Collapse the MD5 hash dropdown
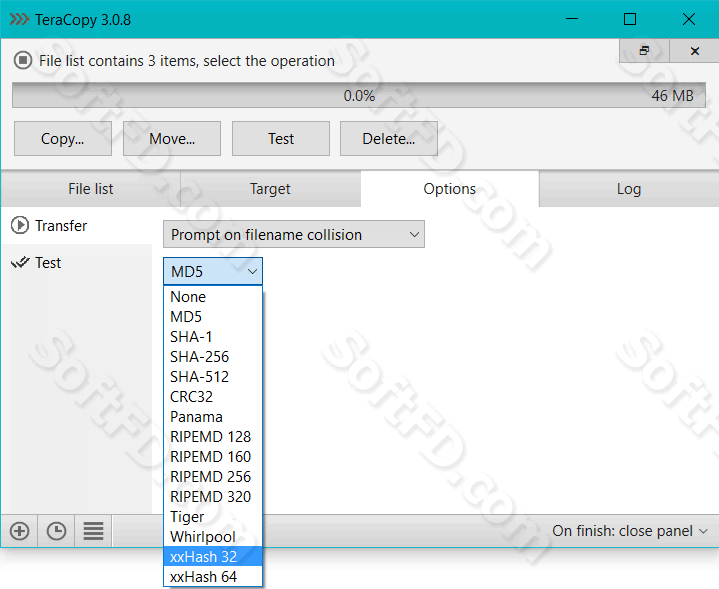The image size is (719, 589). [x=213, y=271]
